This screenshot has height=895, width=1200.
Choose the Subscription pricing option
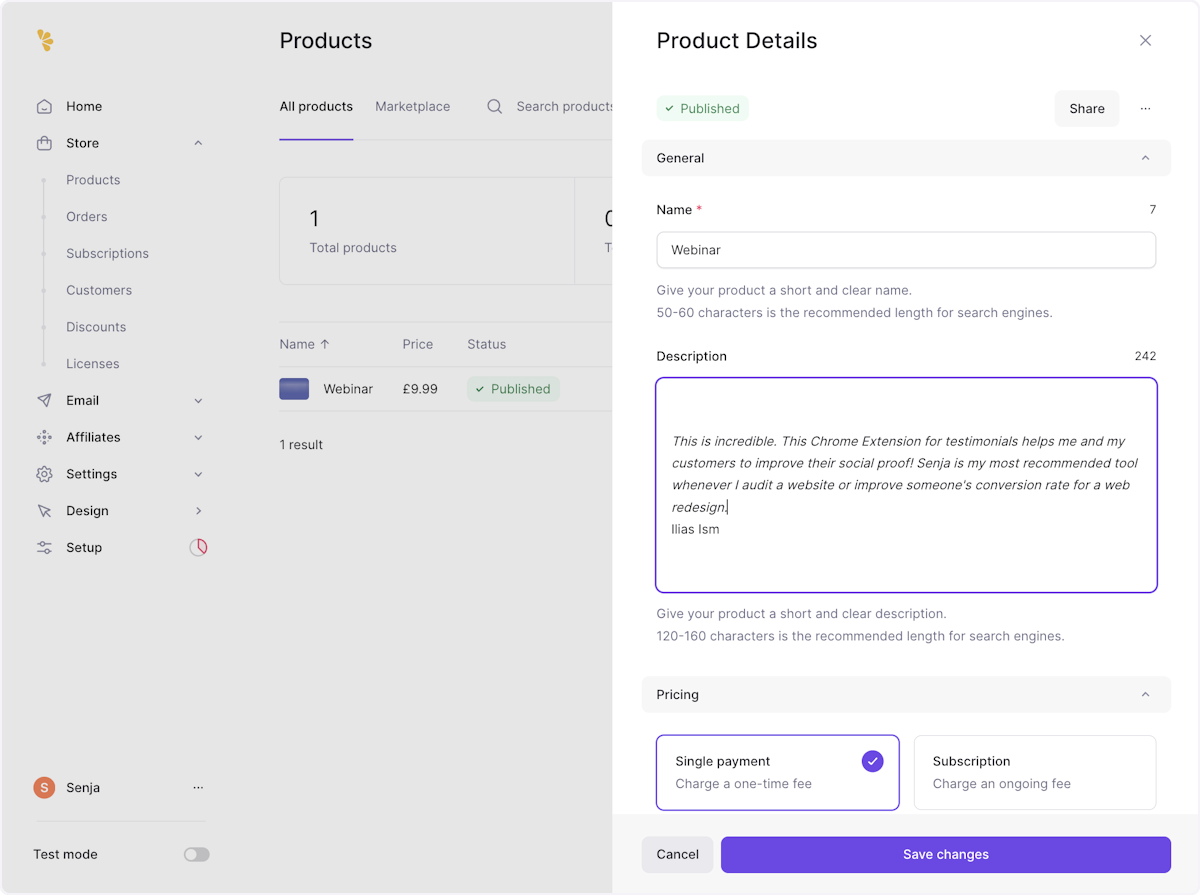[1034, 772]
